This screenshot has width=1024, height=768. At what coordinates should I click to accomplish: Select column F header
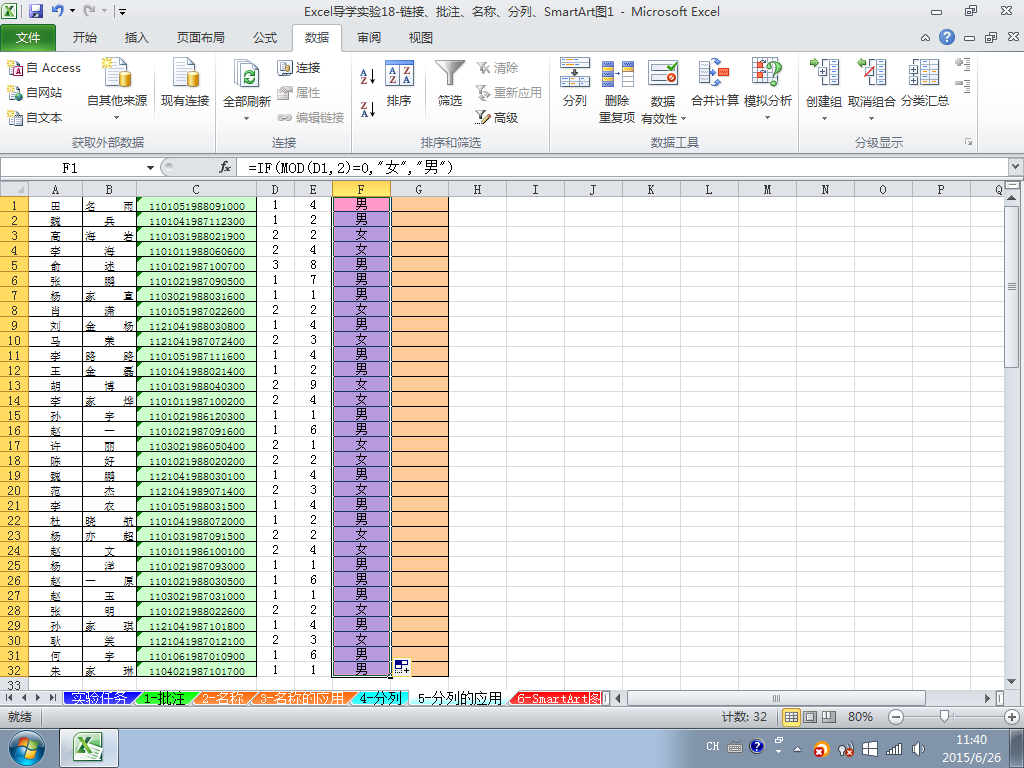point(361,189)
